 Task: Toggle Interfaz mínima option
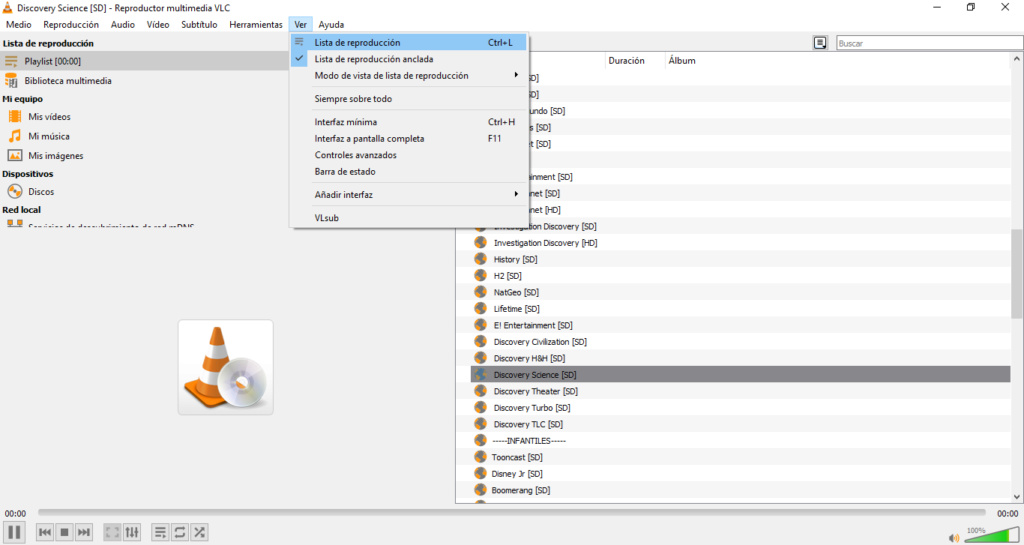point(409,122)
